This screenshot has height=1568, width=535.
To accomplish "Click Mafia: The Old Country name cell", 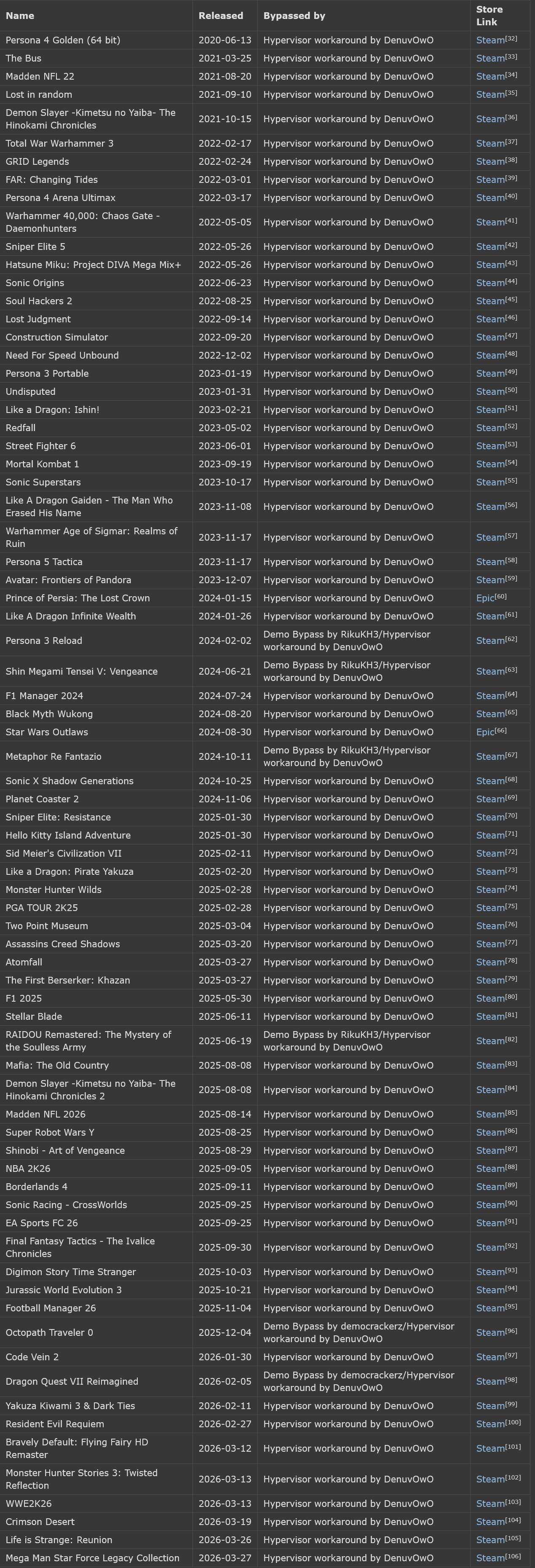I will pyautogui.click(x=96, y=1066).
